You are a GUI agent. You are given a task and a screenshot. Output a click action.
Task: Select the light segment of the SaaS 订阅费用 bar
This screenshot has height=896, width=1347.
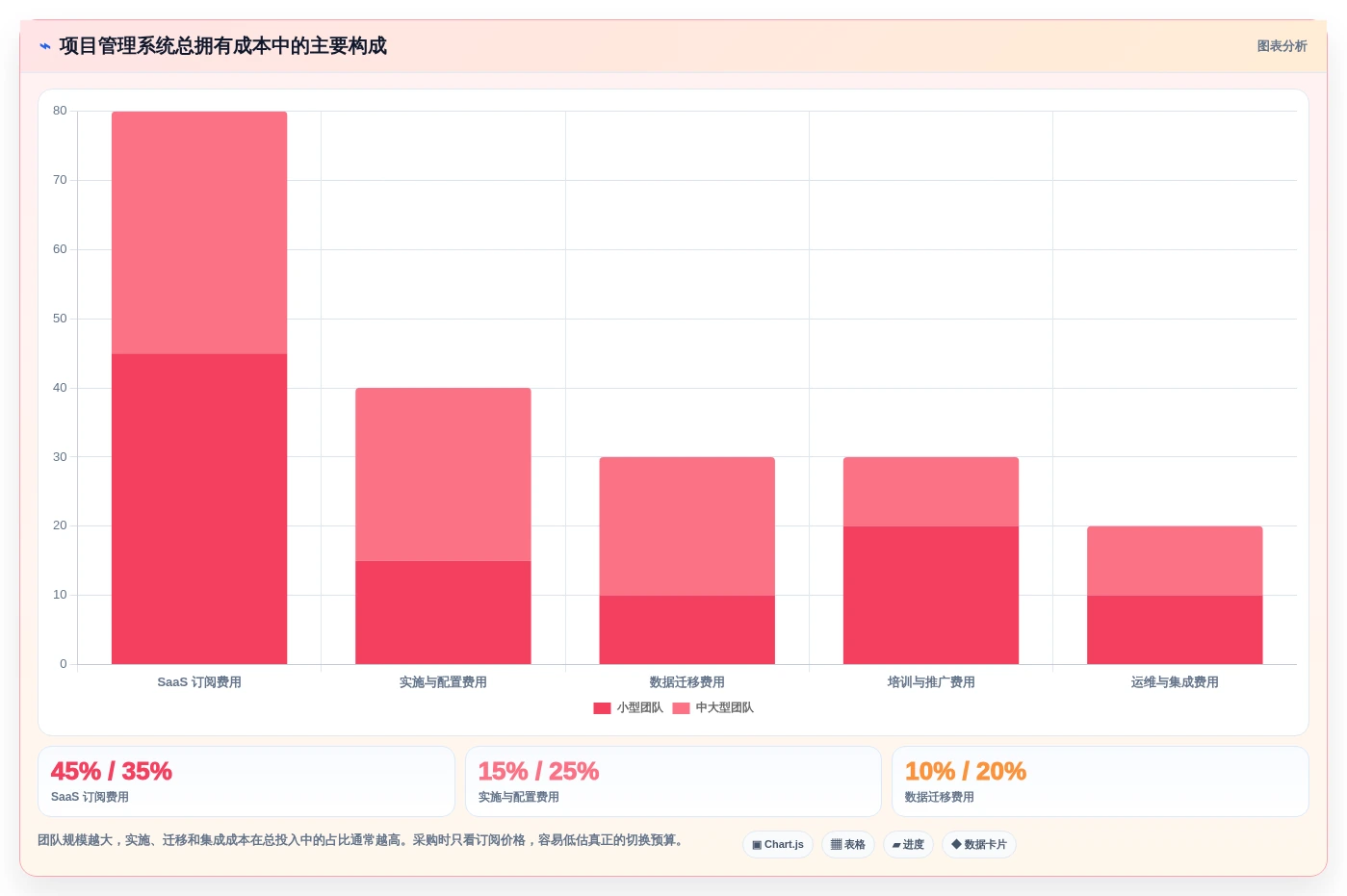[199, 233]
